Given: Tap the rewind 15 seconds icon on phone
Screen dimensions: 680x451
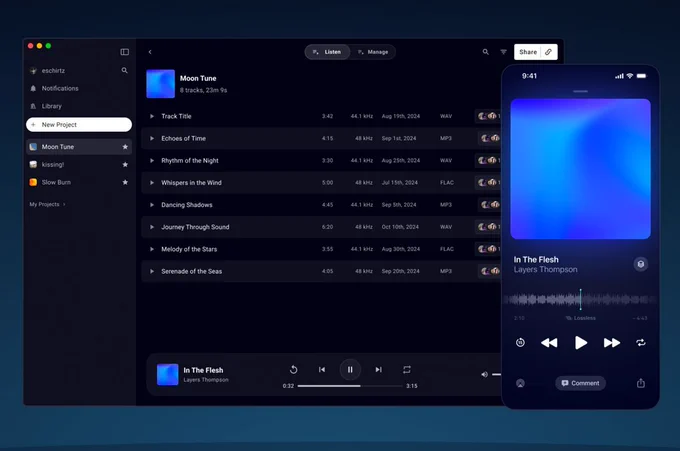Looking at the screenshot, I should point(520,343).
